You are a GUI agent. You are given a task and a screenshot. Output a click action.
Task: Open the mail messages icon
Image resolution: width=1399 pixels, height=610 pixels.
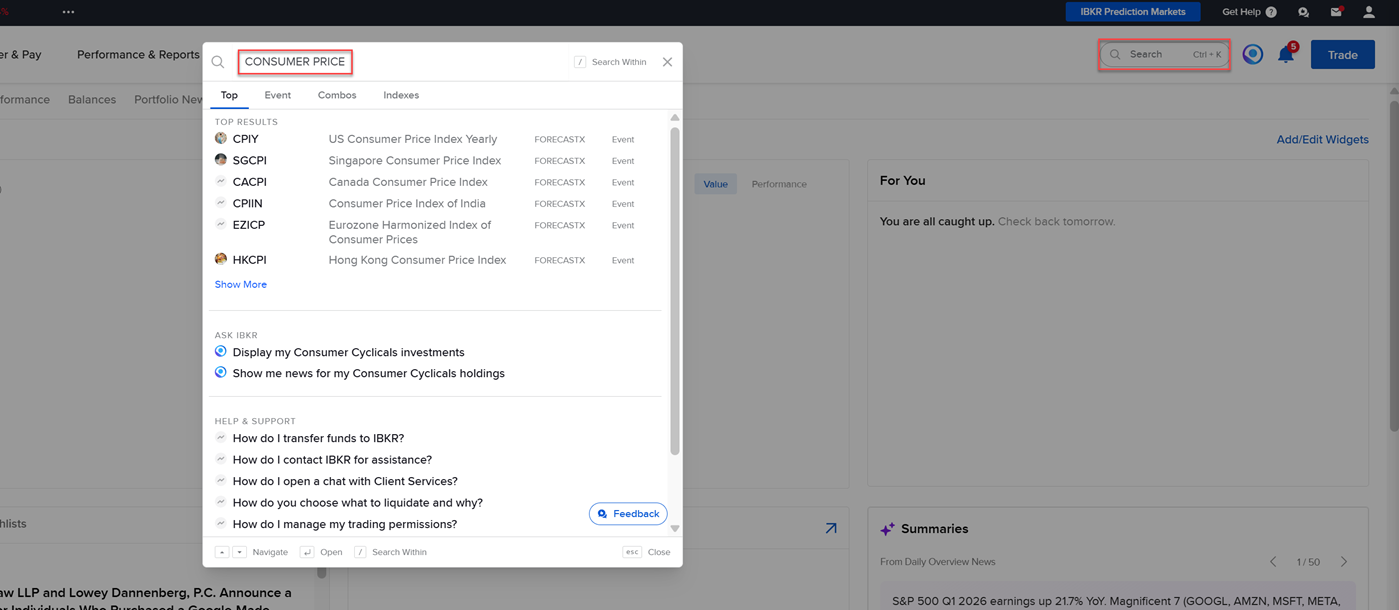[1336, 12]
